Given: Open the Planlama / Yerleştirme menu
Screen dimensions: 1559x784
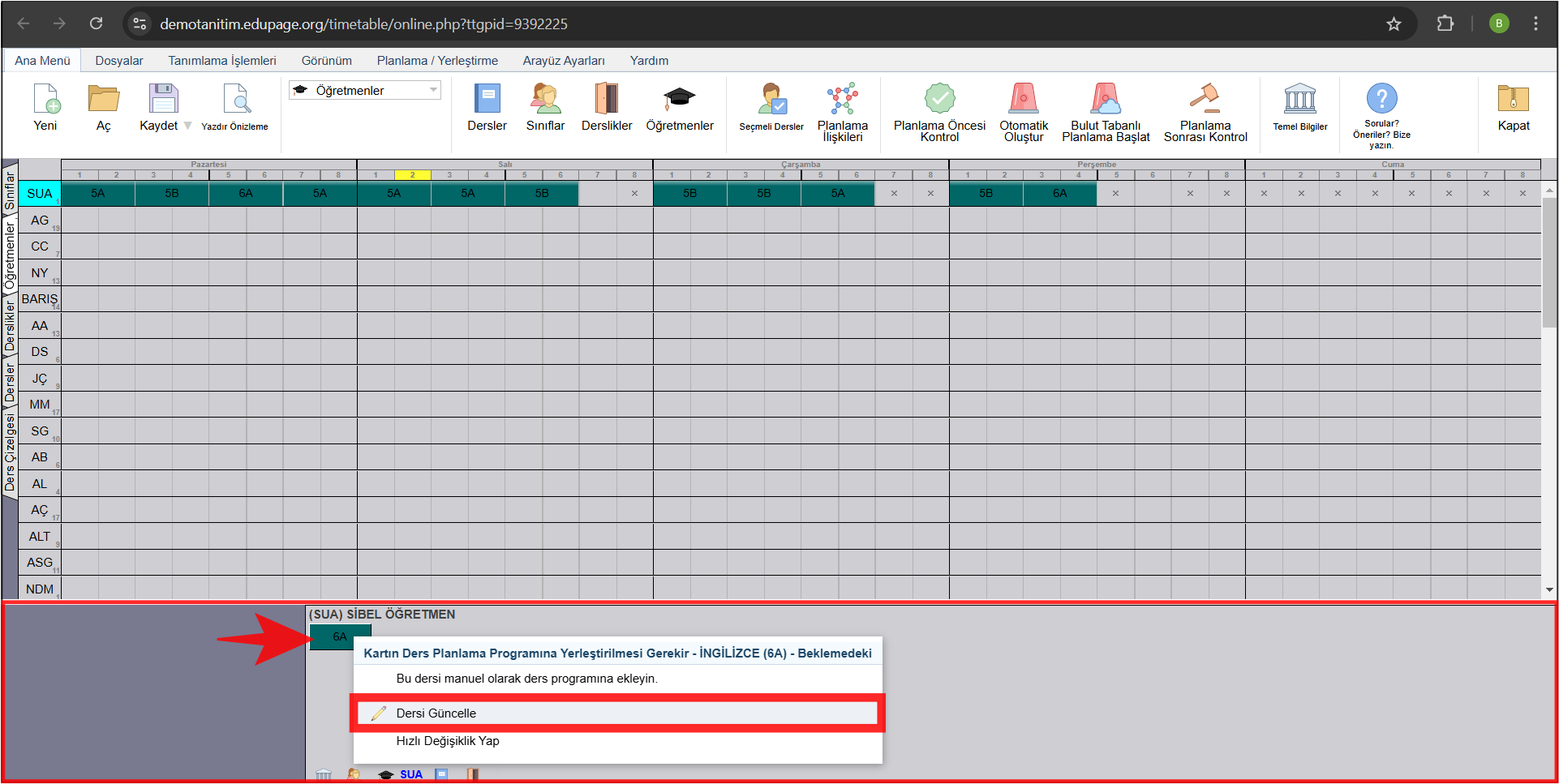Looking at the screenshot, I should click(x=437, y=61).
